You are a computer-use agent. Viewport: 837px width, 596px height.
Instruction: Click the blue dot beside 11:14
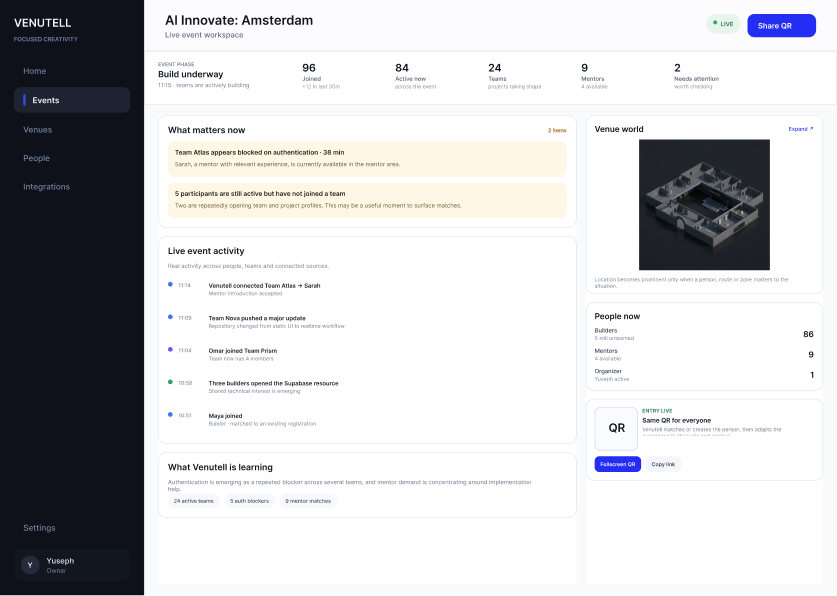click(x=170, y=284)
